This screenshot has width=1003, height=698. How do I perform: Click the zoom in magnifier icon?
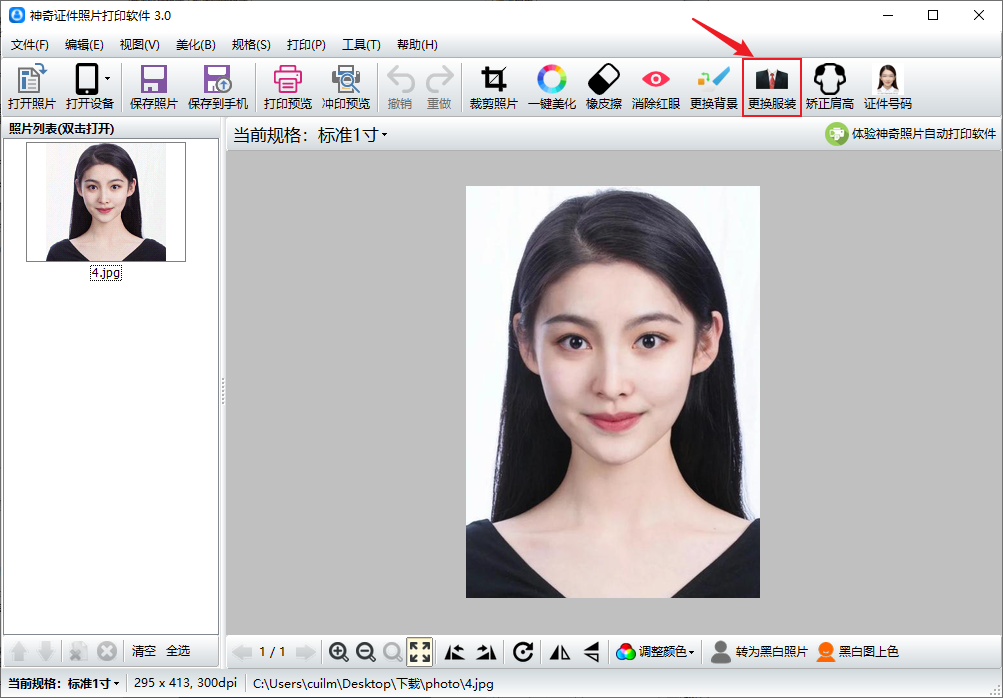(x=339, y=652)
